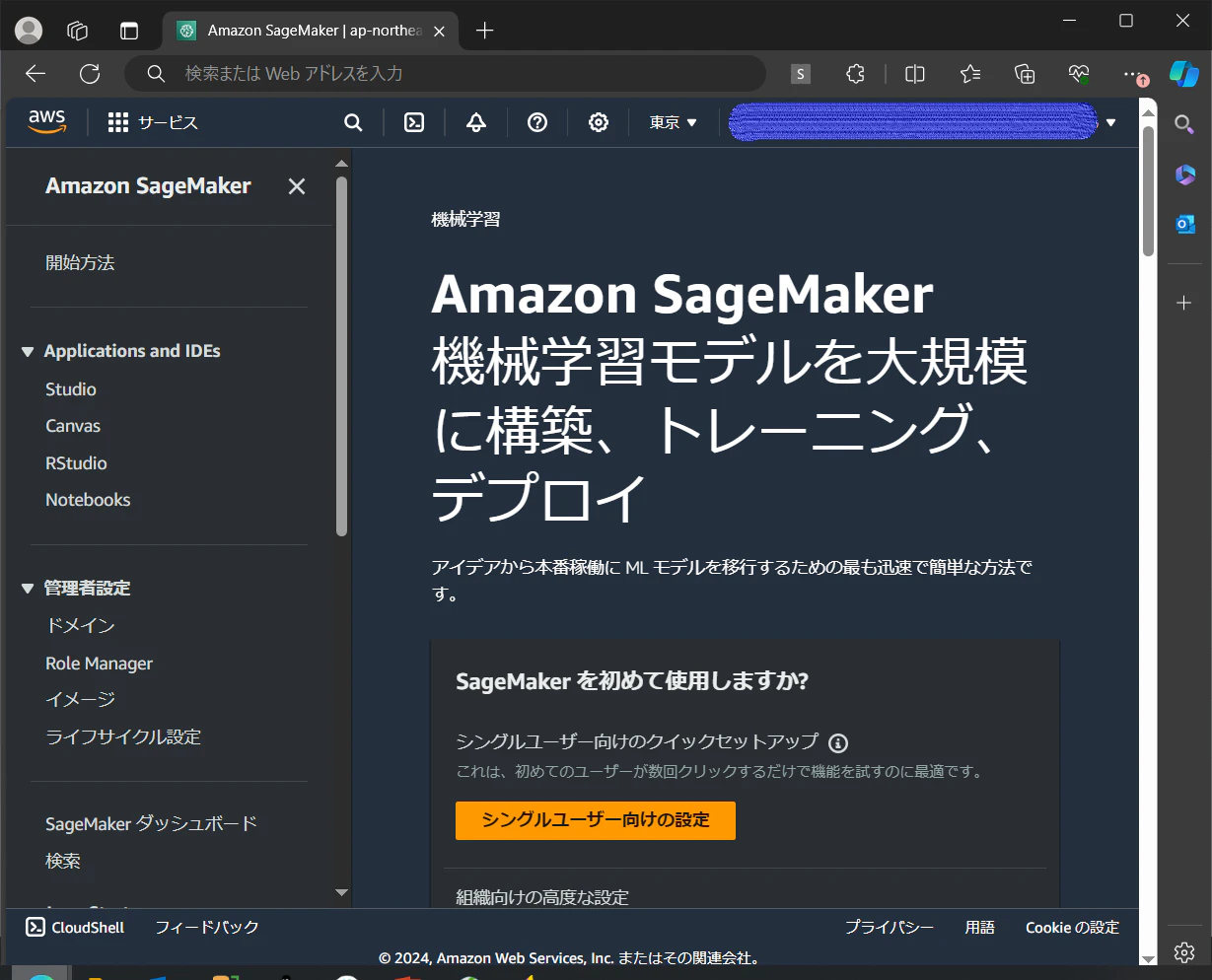
Task: Open Canvas in the side navigation
Action: click(x=73, y=426)
